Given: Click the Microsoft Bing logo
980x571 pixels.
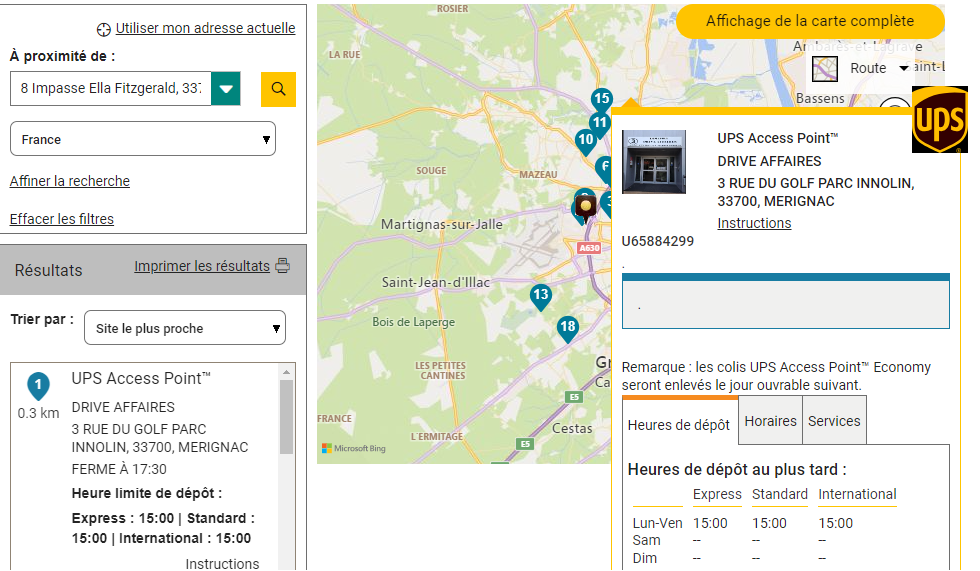Looking at the screenshot, I should click(x=354, y=448).
